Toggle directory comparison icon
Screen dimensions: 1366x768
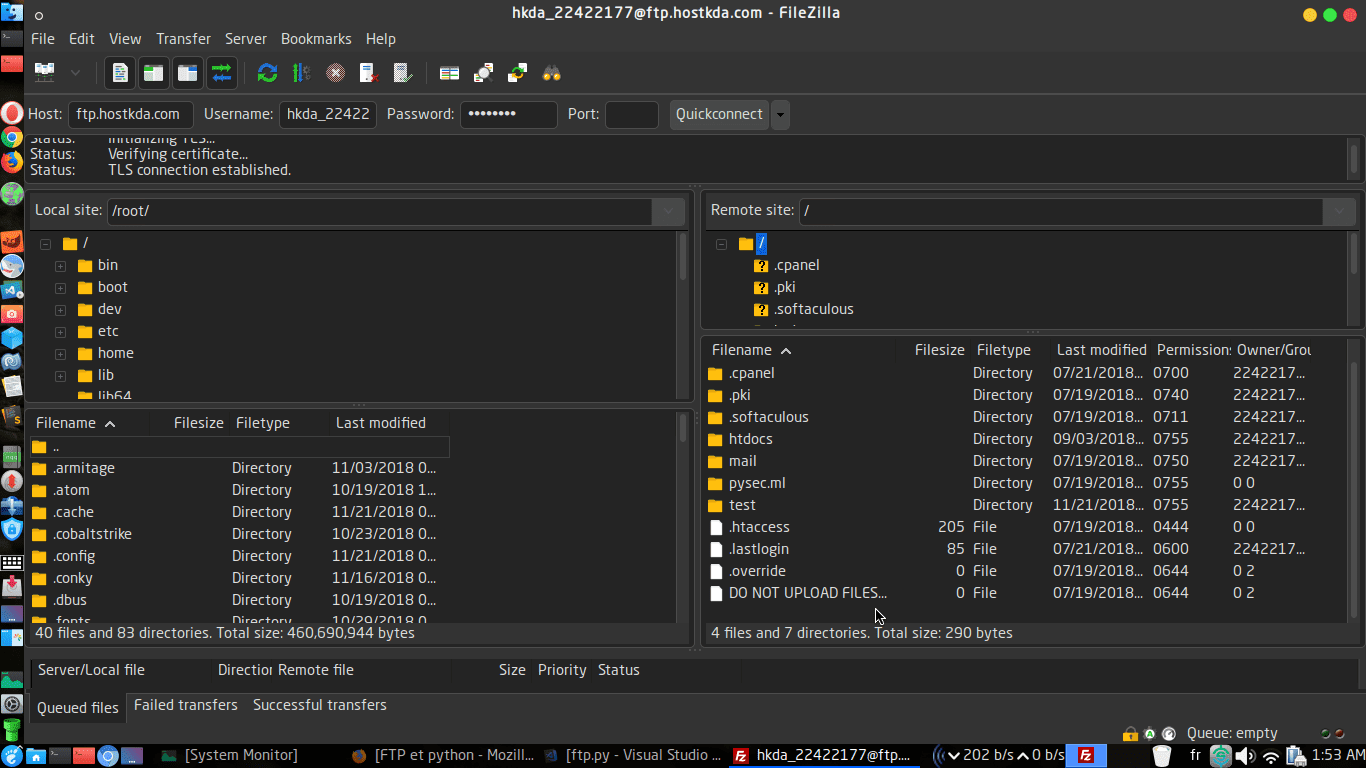484,72
